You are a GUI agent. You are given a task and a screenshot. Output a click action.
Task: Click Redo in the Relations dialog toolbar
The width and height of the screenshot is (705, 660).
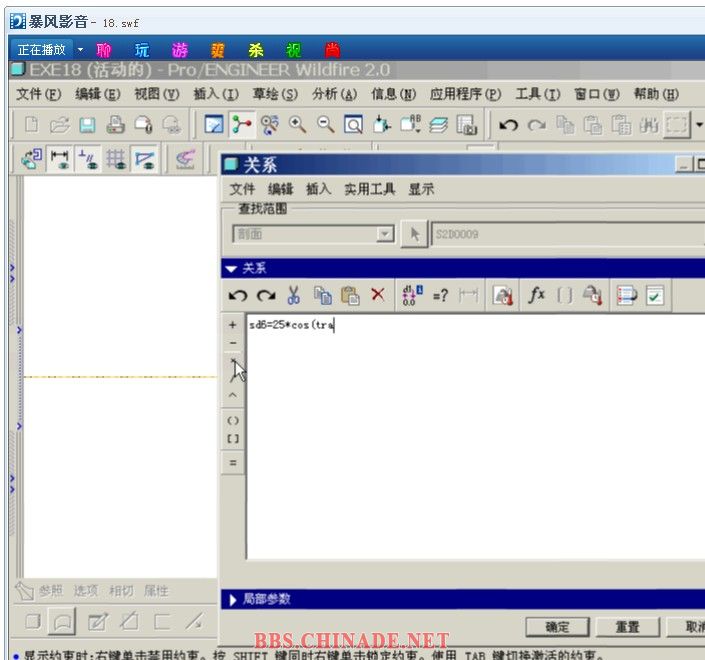(266, 296)
